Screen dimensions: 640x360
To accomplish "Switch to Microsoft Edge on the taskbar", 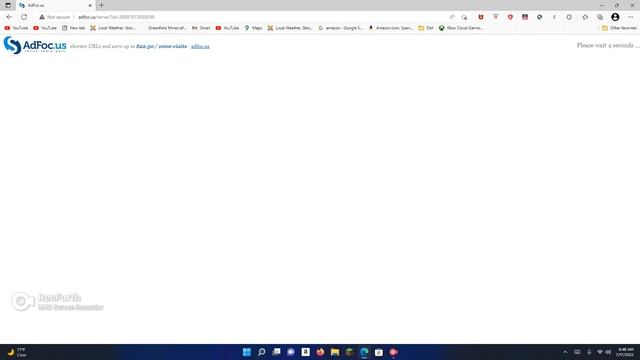I will pyautogui.click(x=364, y=352).
